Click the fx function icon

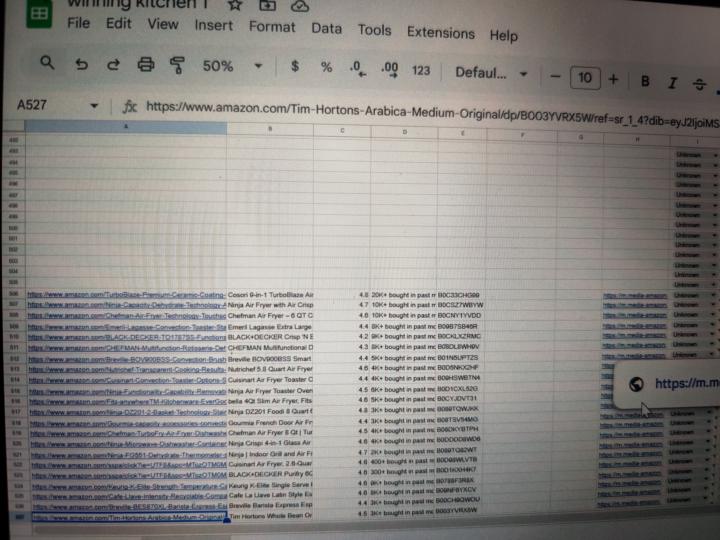129,107
